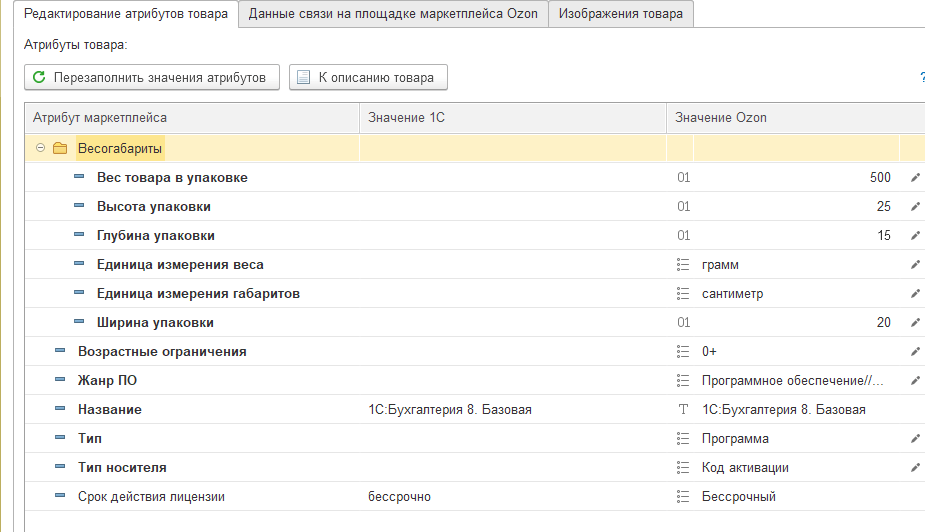The image size is (925, 532).
Task: Click Атрибут маркетплейса column header
Action: [x=192, y=117]
